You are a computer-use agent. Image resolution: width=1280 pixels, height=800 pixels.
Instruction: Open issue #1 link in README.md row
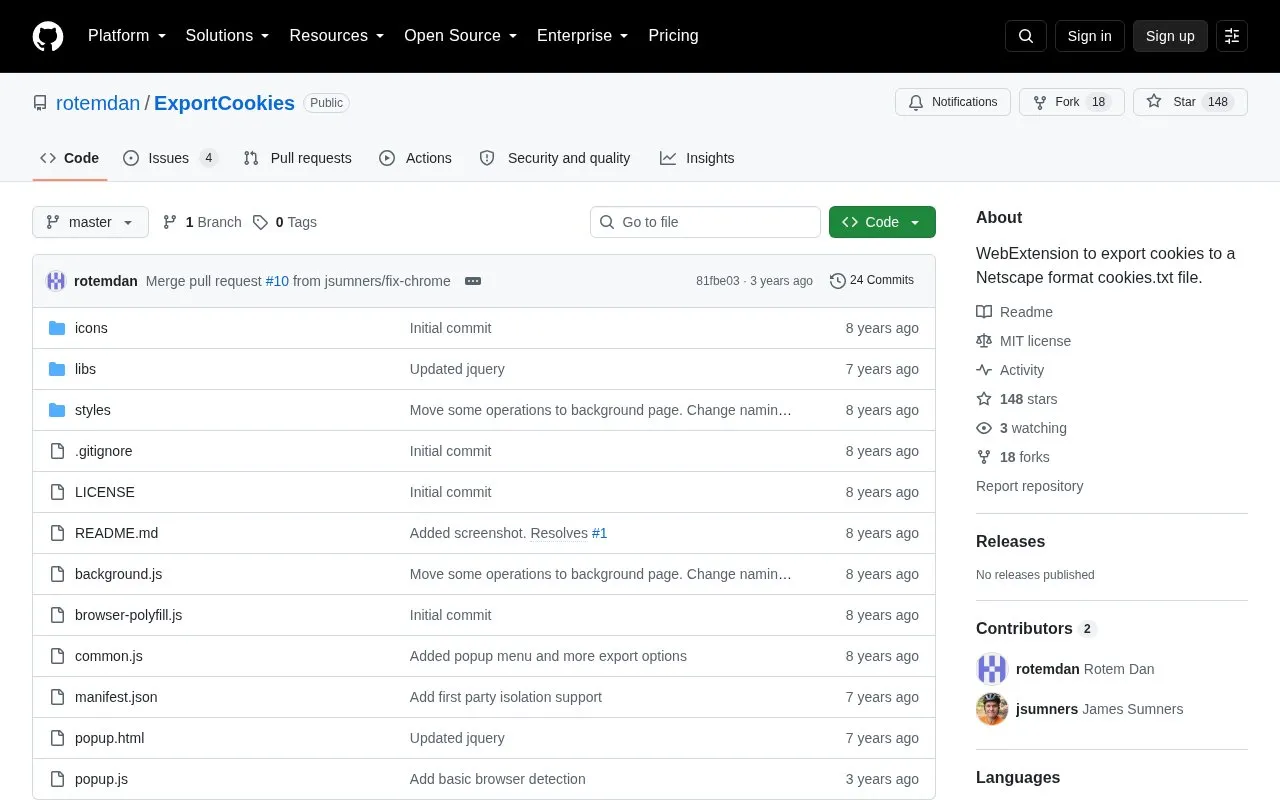click(x=599, y=533)
